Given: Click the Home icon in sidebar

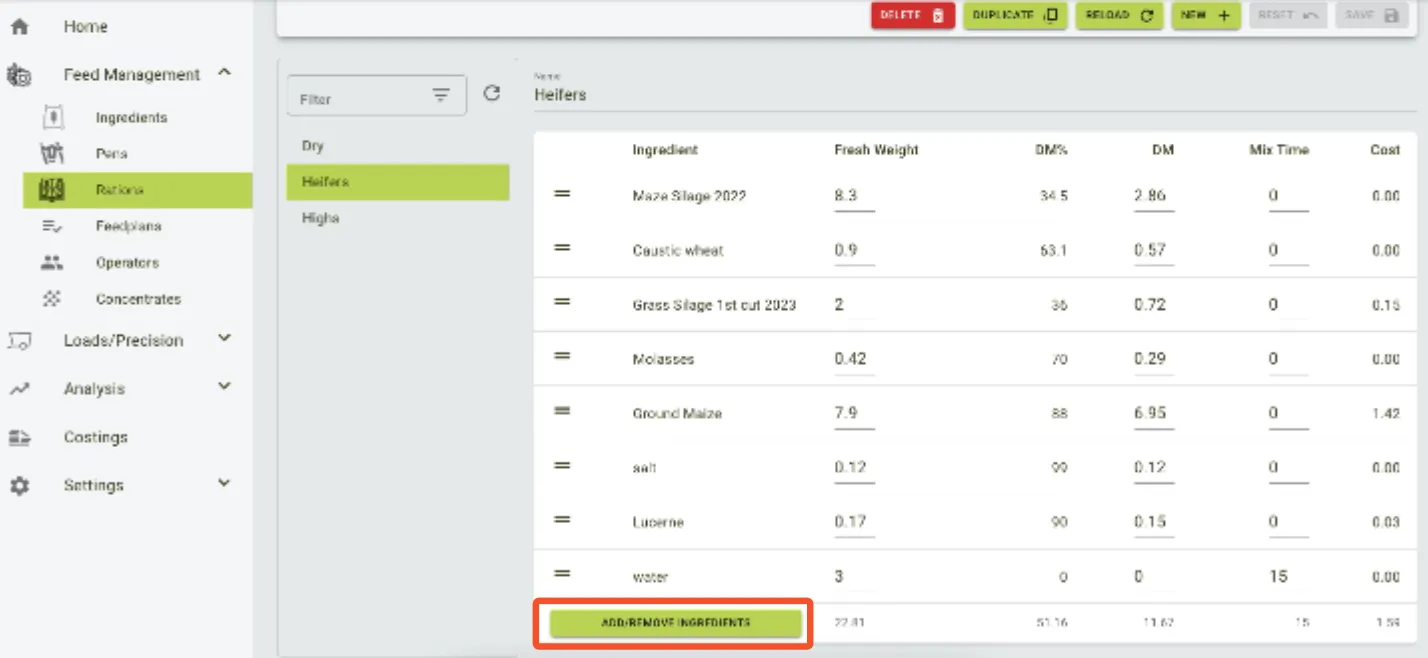Looking at the screenshot, I should (x=19, y=27).
